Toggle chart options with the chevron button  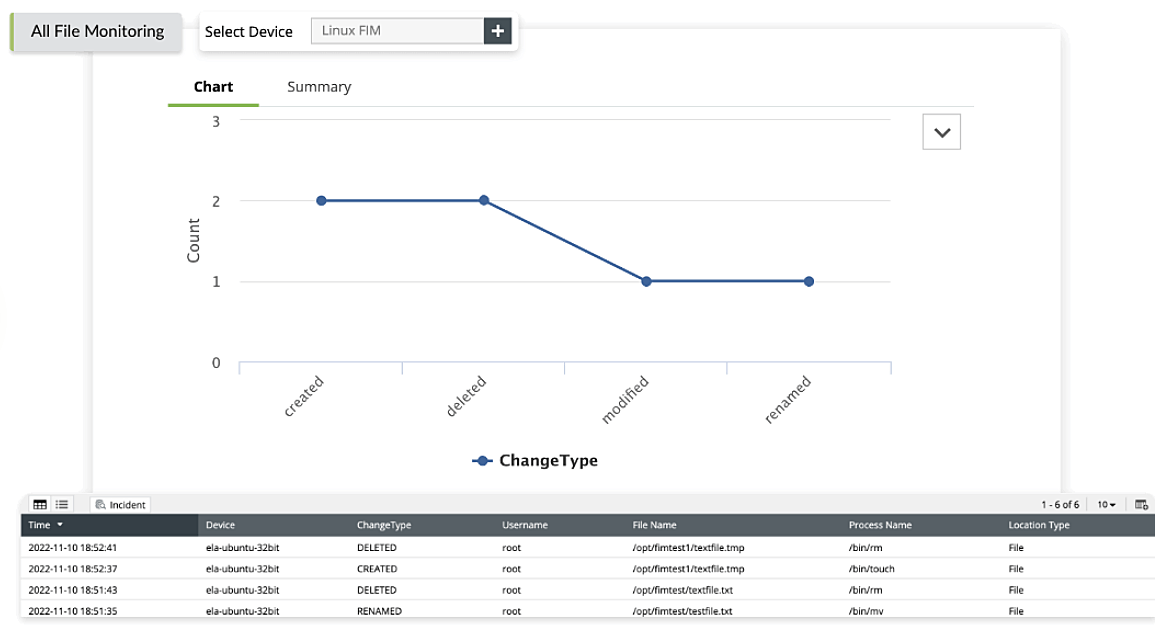point(940,131)
